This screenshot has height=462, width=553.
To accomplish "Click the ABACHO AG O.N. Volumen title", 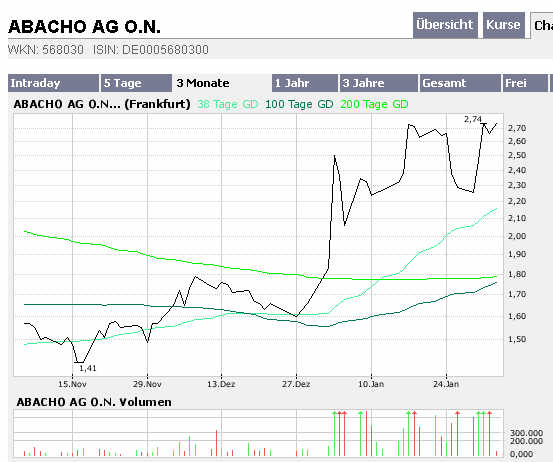I will click(94, 402).
